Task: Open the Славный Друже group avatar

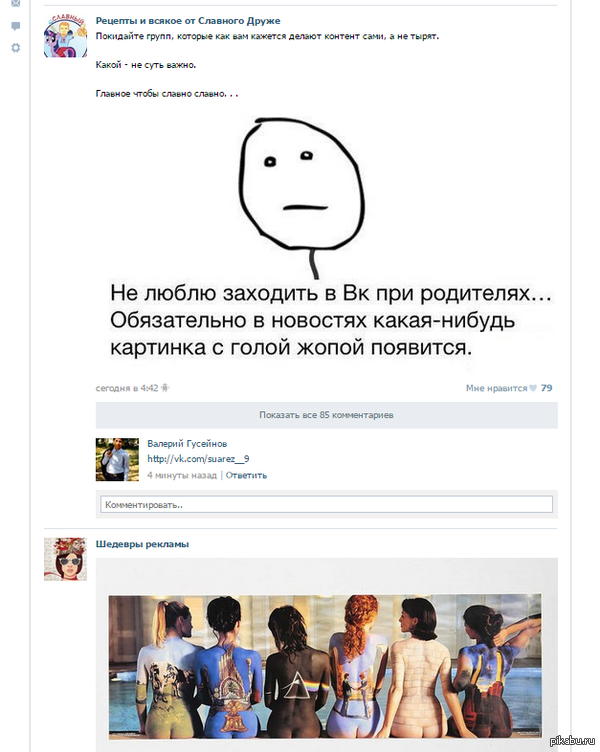Action: click(65, 36)
